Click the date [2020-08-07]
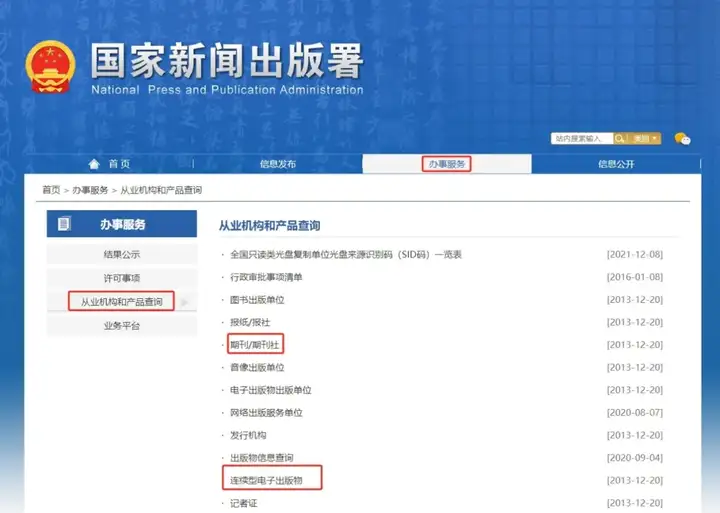The image size is (720, 513). (x=635, y=412)
